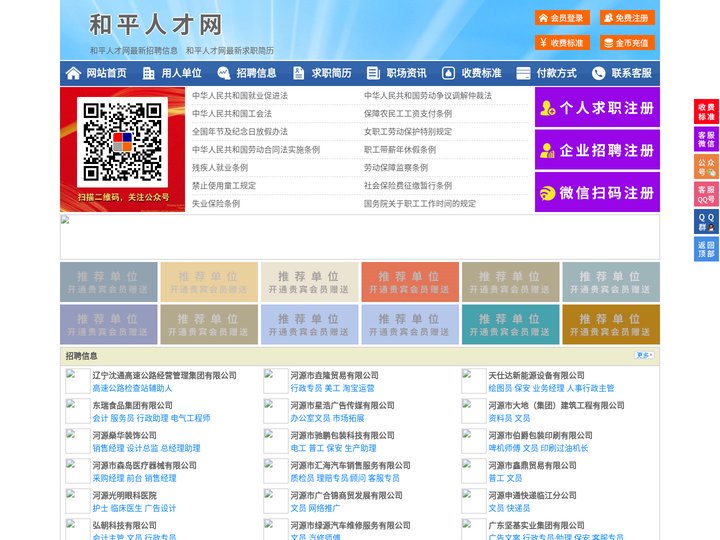Open 招聘信息 in the navigation bar
The width and height of the screenshot is (720, 540).
click(x=256, y=73)
